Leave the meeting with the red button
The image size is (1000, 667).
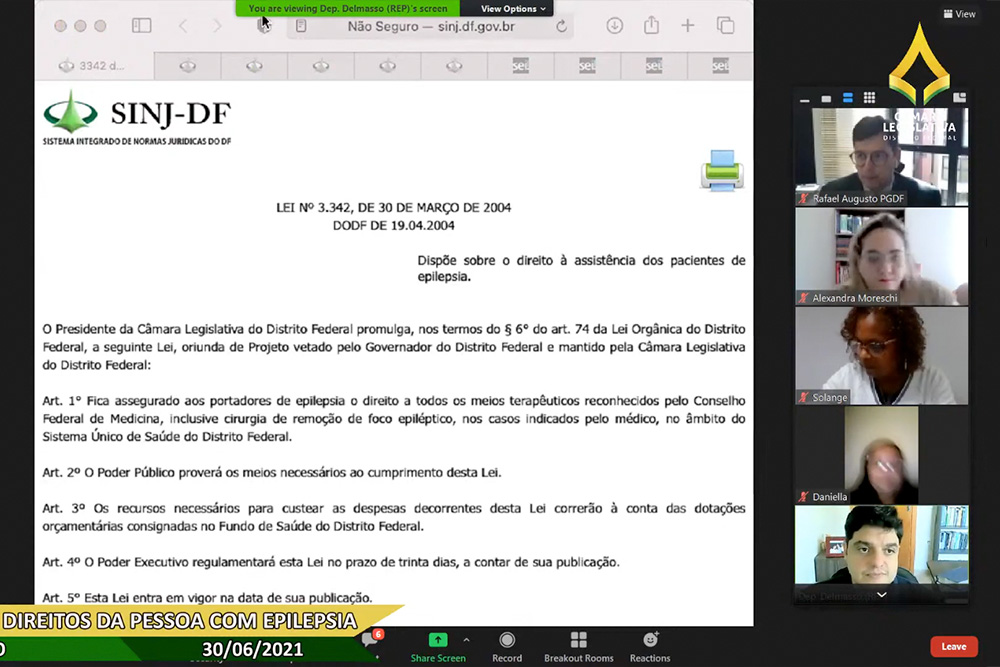pos(953,647)
